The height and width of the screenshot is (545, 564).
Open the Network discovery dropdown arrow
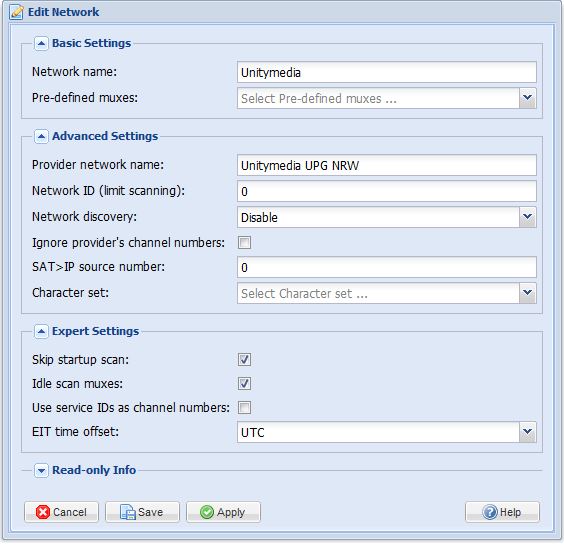[527, 217]
